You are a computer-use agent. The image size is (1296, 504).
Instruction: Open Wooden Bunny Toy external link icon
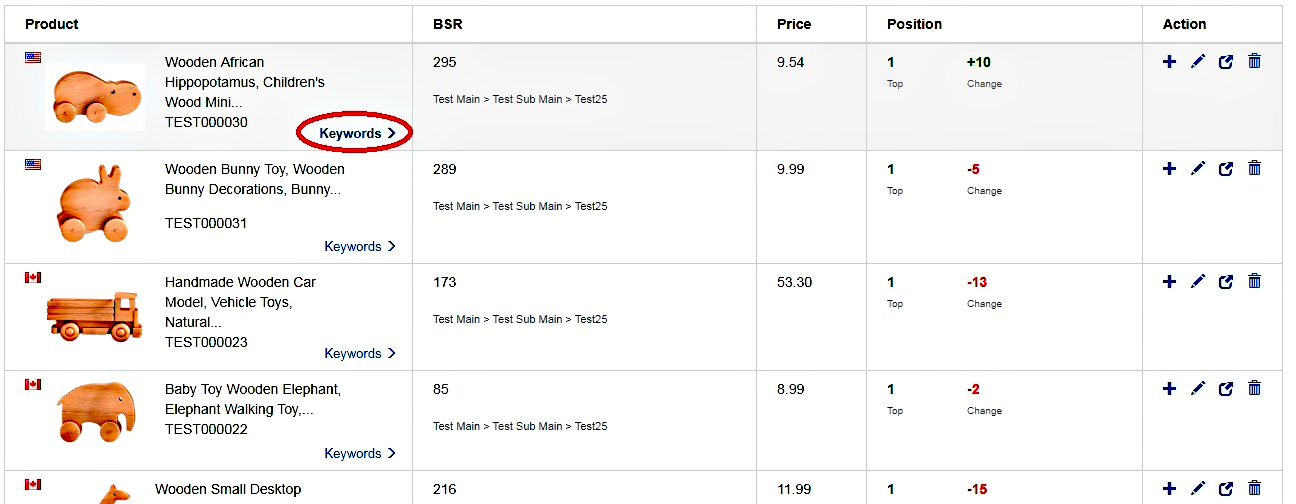1226,169
